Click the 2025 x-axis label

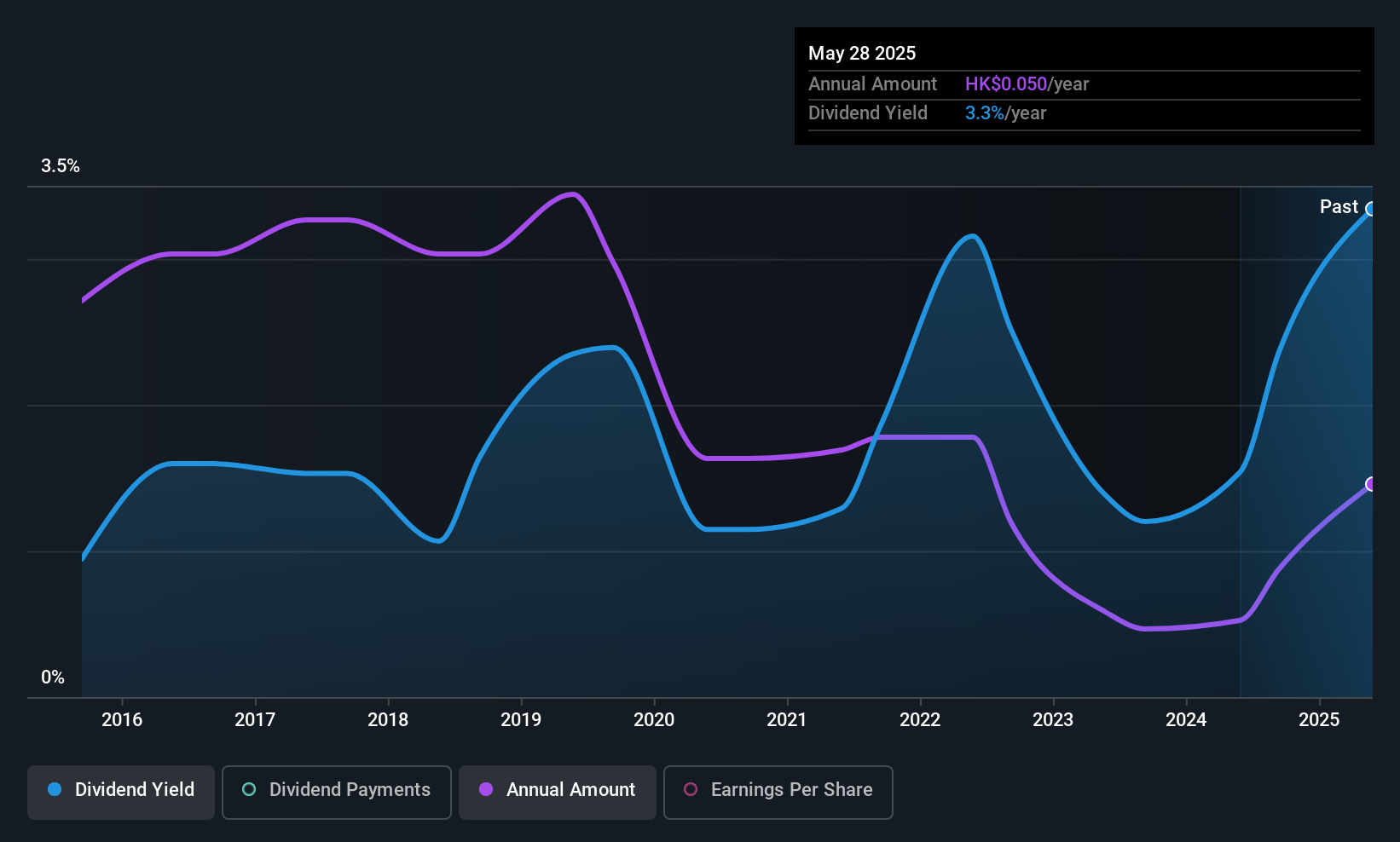(1319, 719)
